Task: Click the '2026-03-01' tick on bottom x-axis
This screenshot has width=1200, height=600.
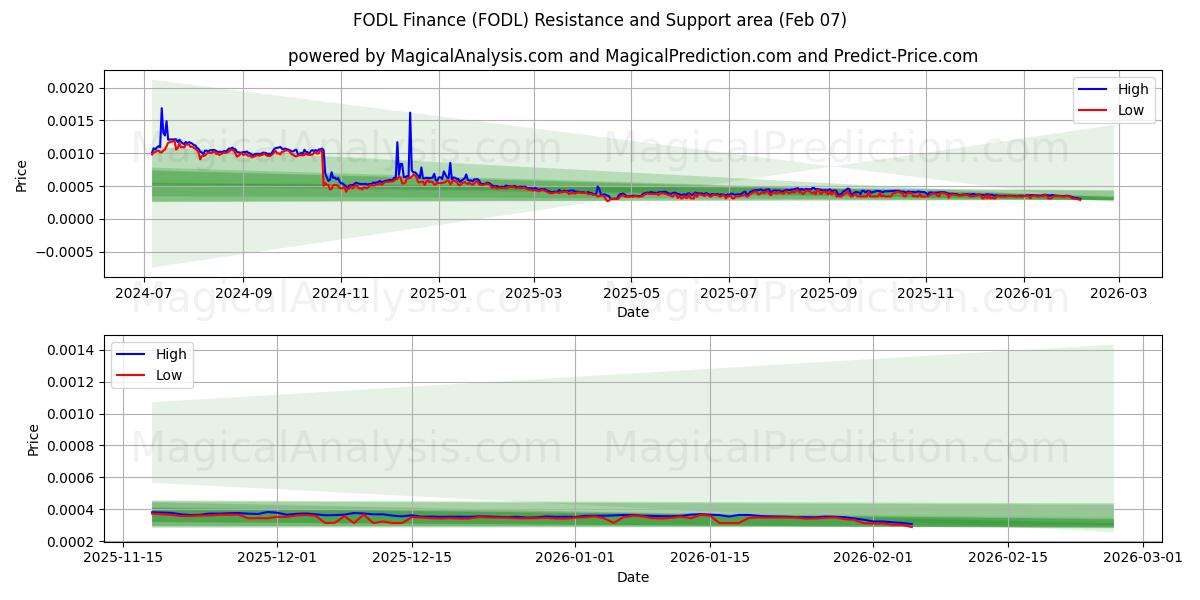Action: [x=1142, y=559]
